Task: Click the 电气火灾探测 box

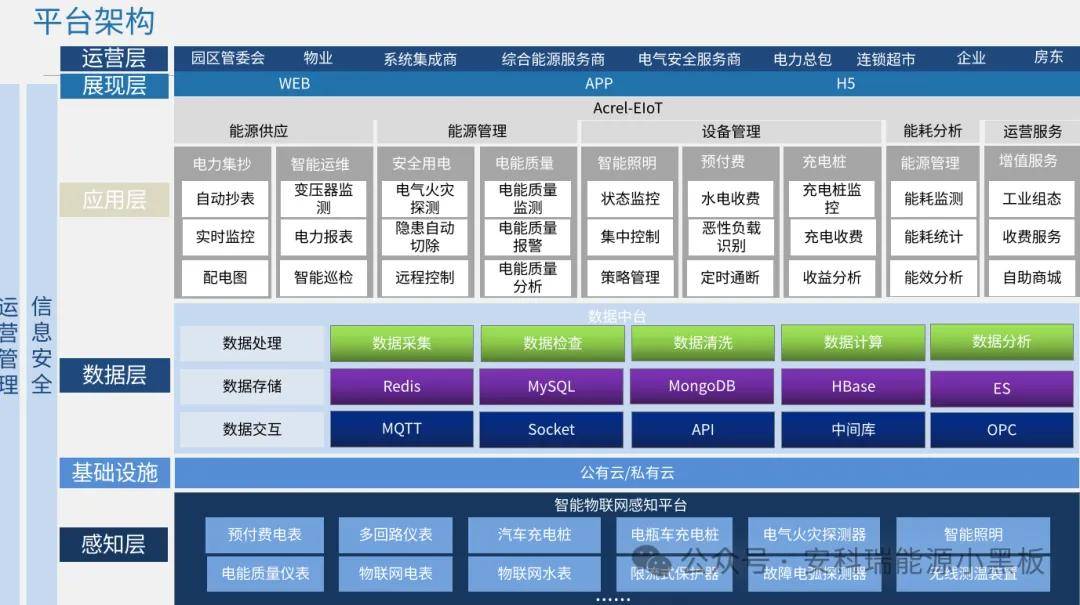Action: pos(425,198)
